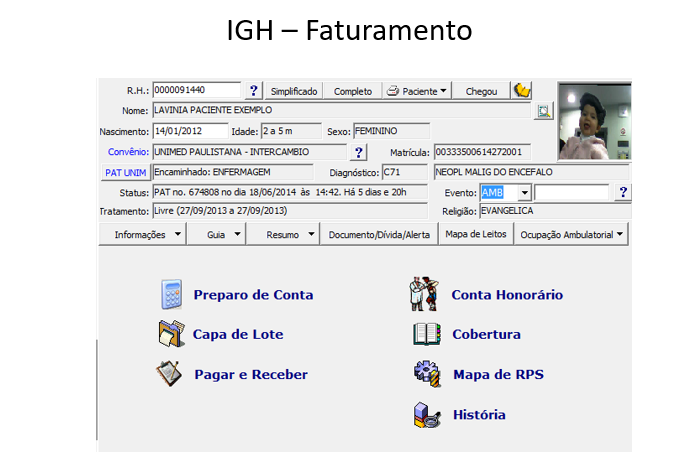
Task: Click the Simplificado button
Action: [x=294, y=91]
